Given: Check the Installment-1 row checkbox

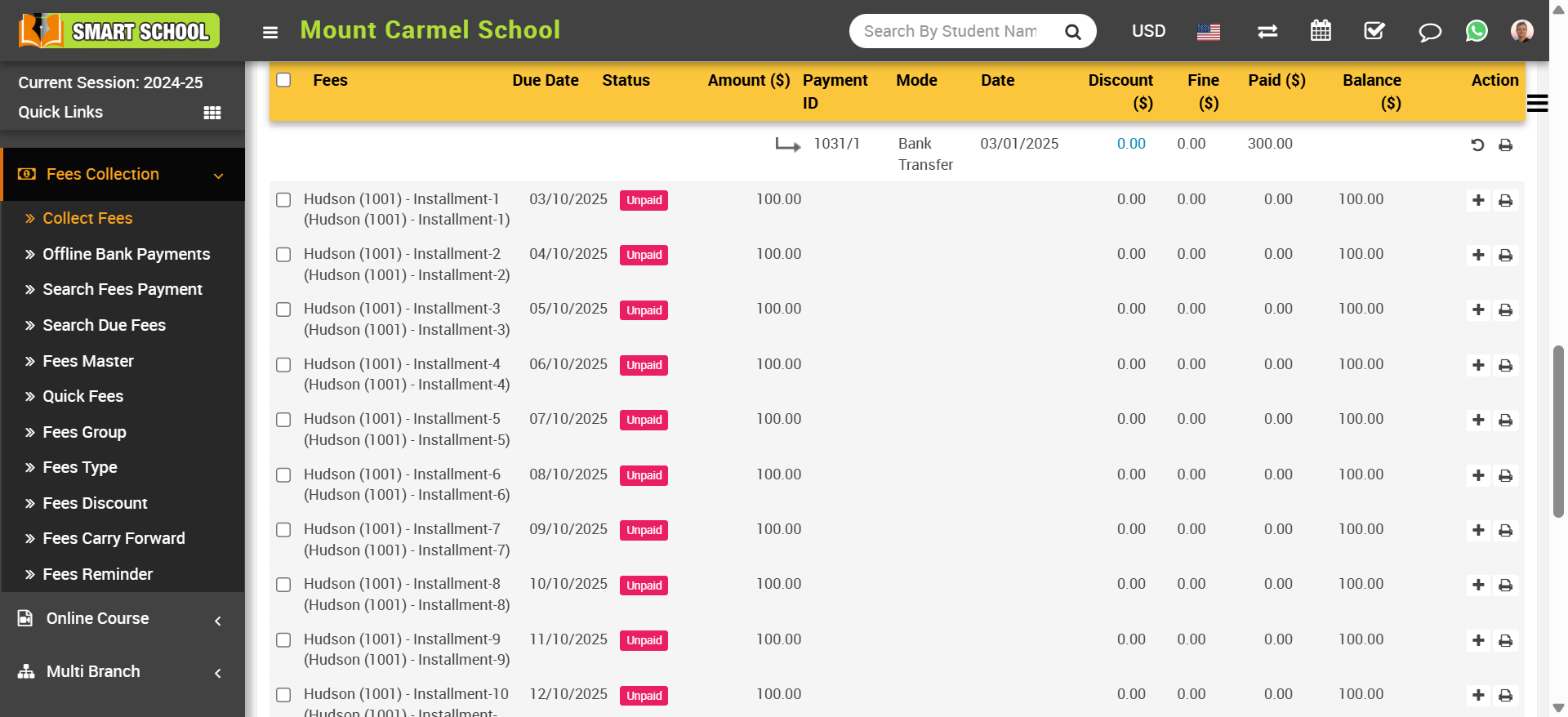Looking at the screenshot, I should pos(283,200).
